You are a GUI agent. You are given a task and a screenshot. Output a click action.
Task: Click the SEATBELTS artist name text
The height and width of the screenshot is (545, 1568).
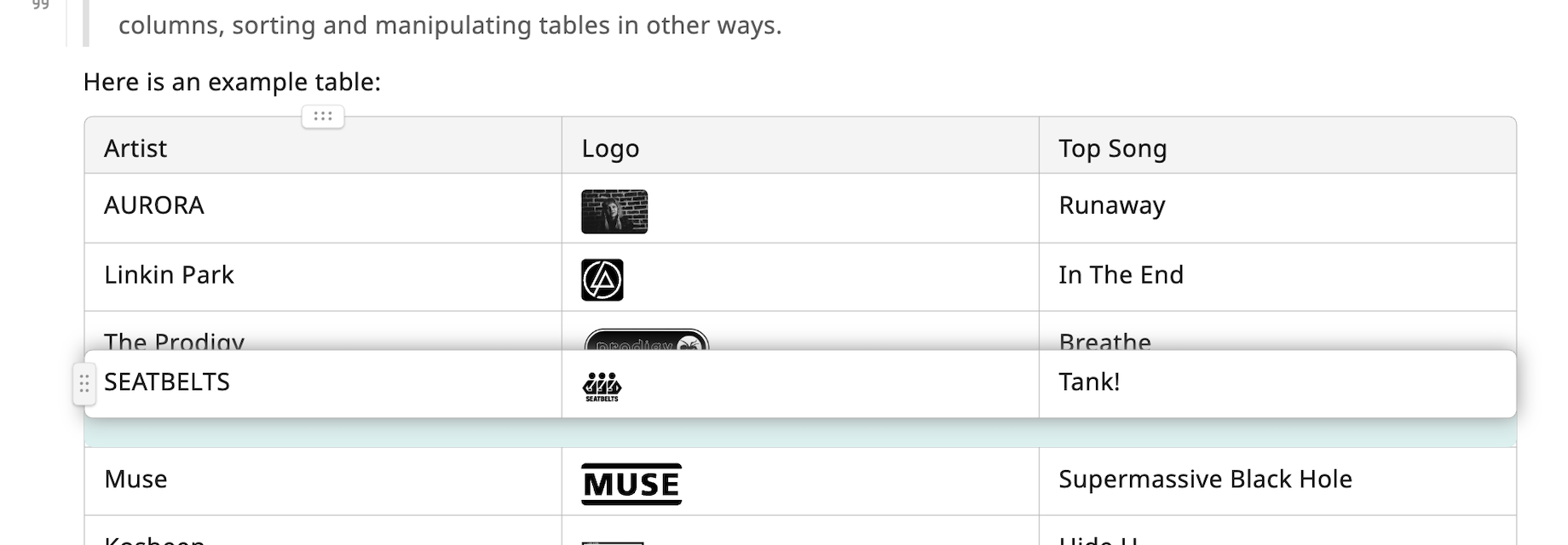click(x=167, y=382)
